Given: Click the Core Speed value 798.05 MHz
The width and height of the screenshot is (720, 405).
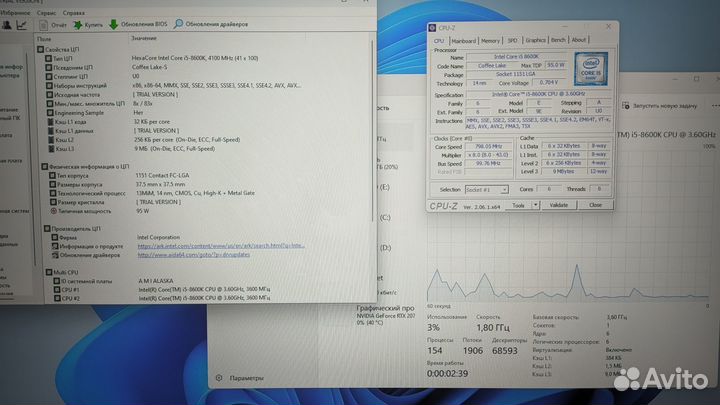Looking at the screenshot, I should (488, 146).
